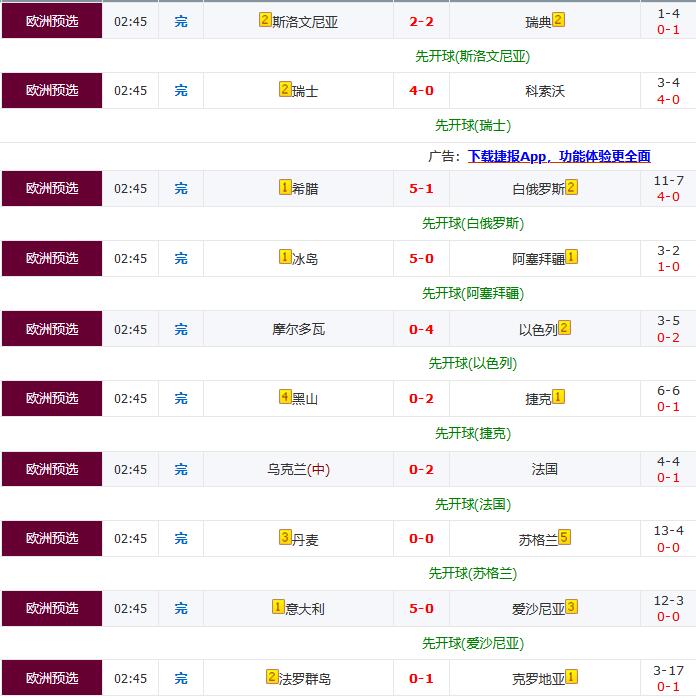Select away team 法国

coord(545,469)
